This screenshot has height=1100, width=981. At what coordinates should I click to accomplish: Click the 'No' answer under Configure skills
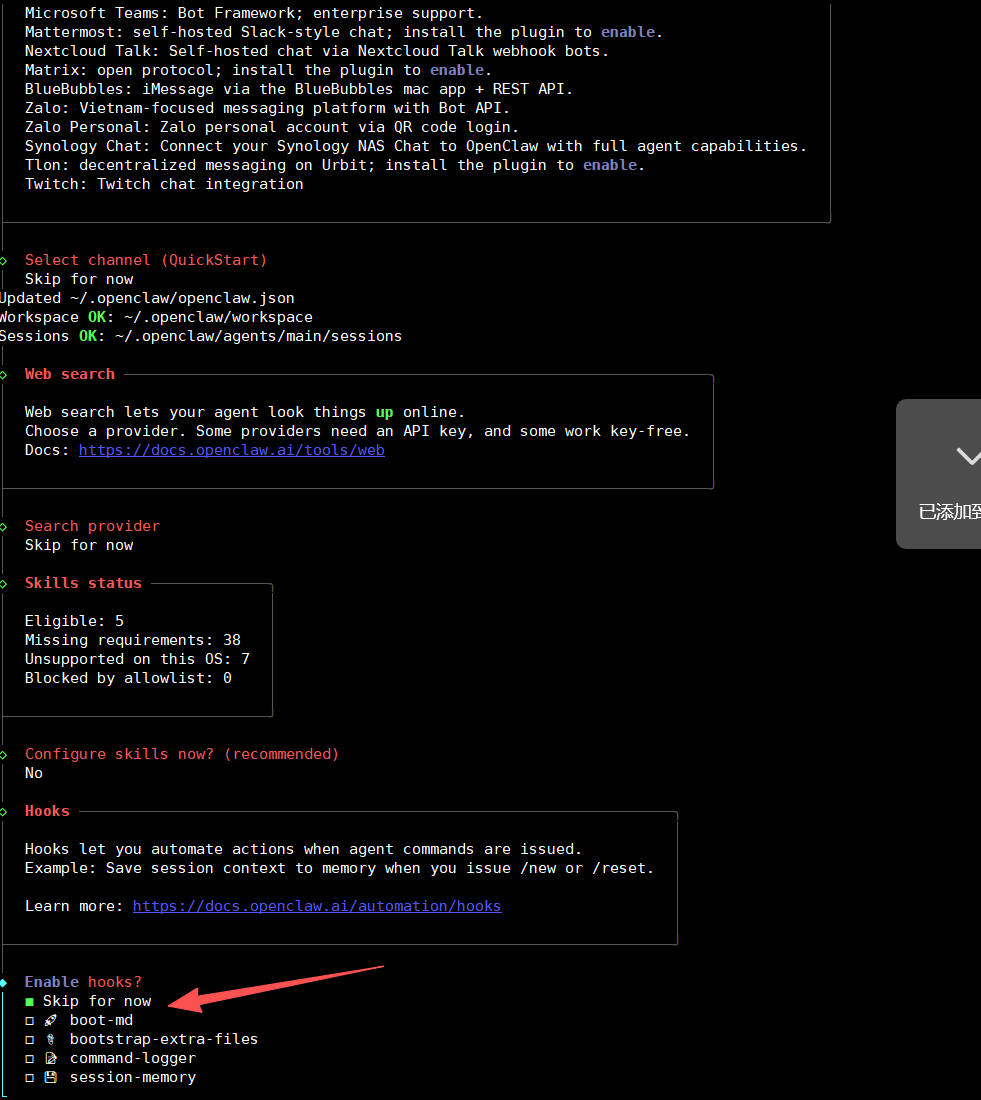(34, 772)
